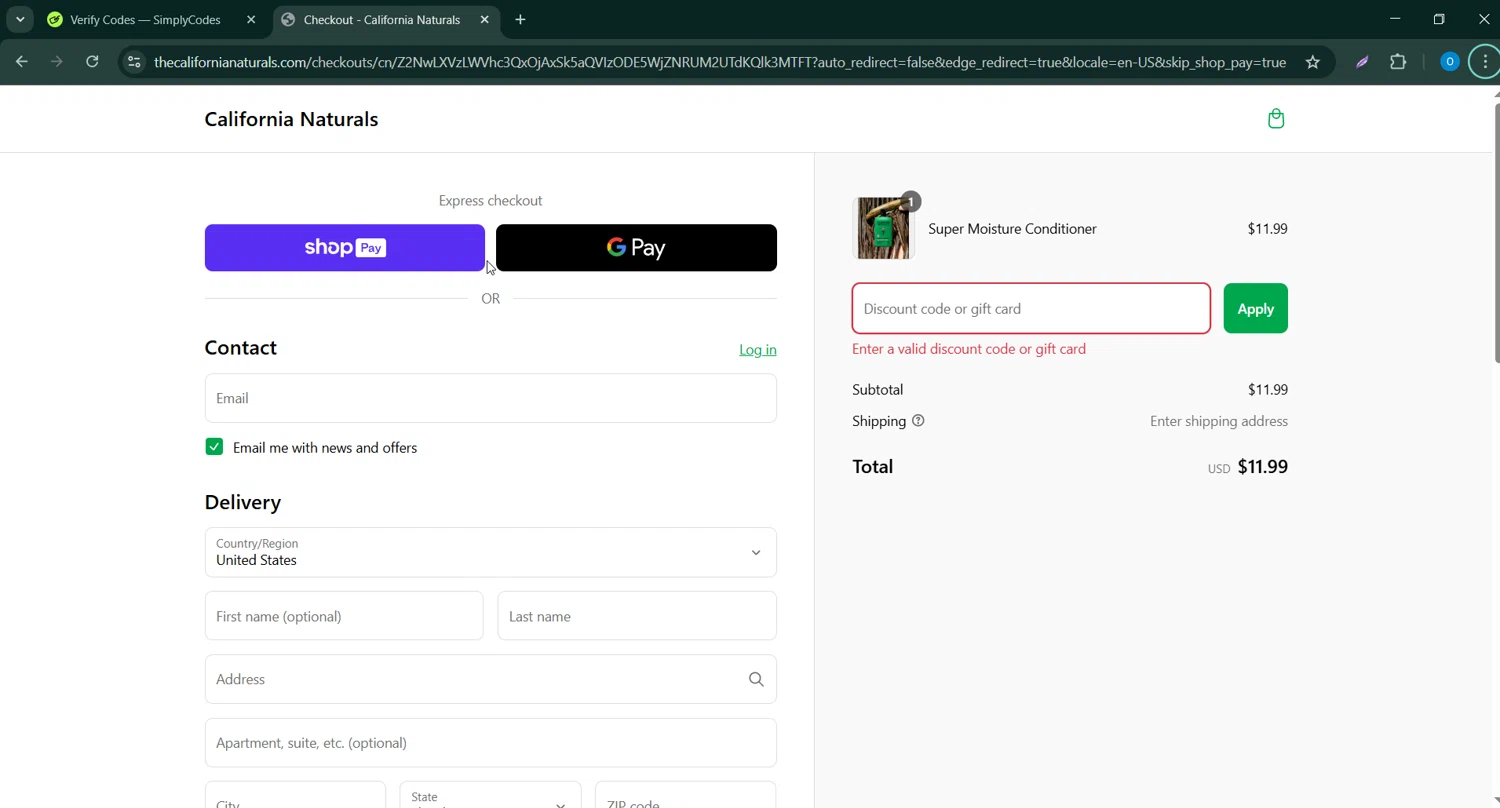This screenshot has height=808, width=1500.
Task: Open the Chrome three-dot menu
Action: click(1486, 62)
